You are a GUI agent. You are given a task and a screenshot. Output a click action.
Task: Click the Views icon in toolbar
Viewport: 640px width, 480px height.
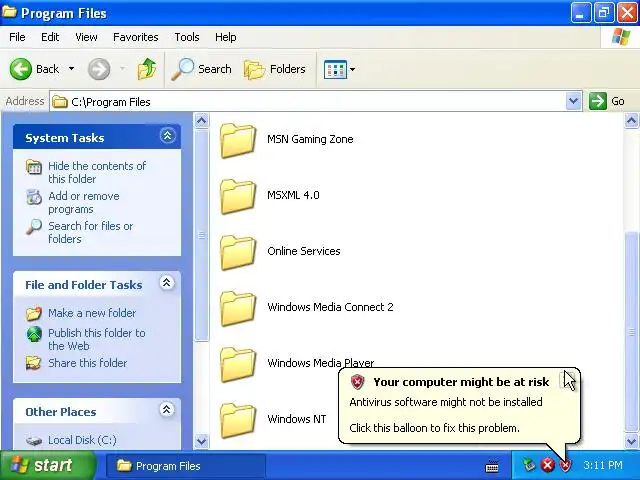click(335, 69)
